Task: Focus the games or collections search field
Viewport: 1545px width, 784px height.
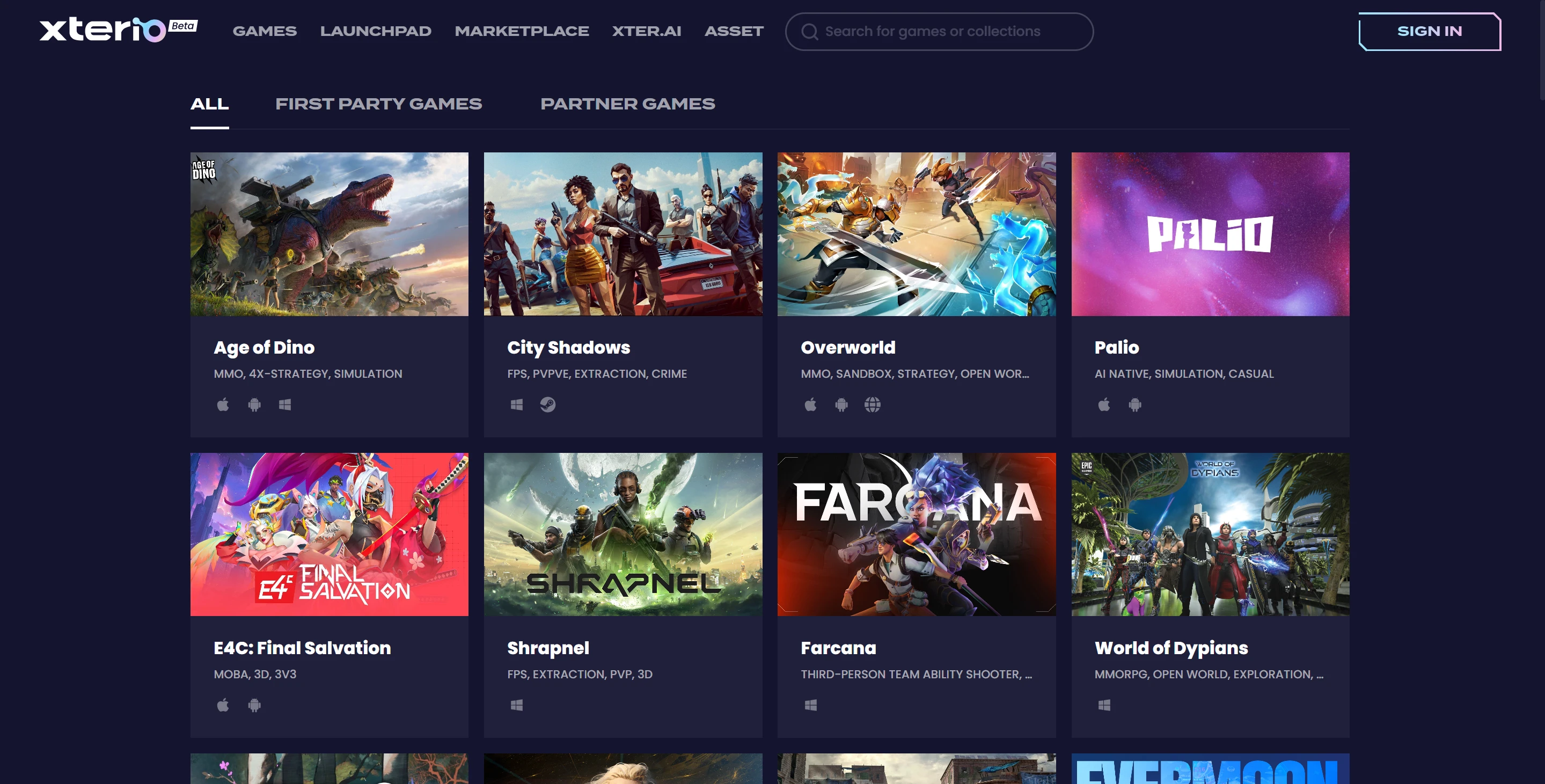Action: 948,31
